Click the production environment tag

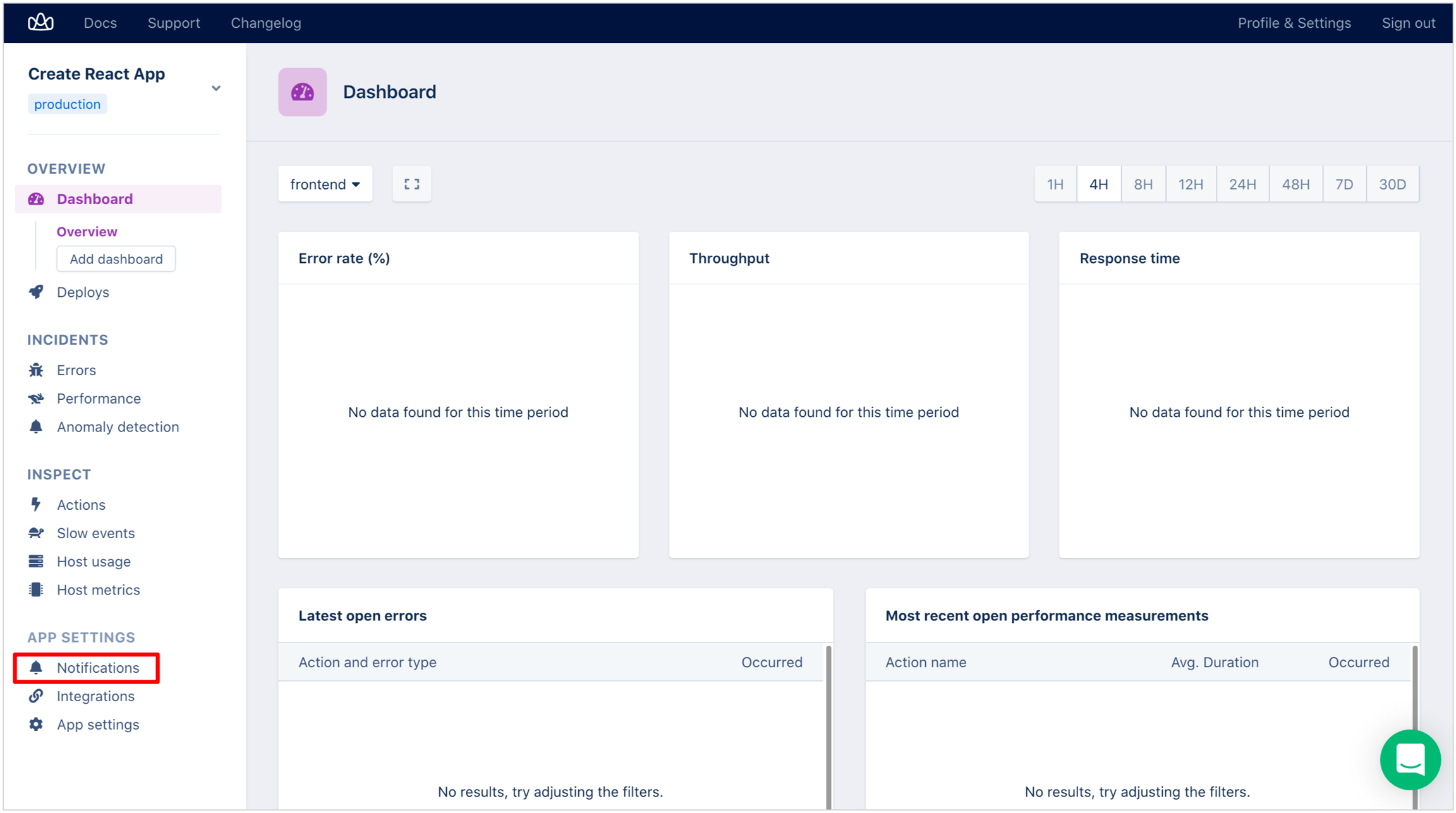click(x=68, y=104)
